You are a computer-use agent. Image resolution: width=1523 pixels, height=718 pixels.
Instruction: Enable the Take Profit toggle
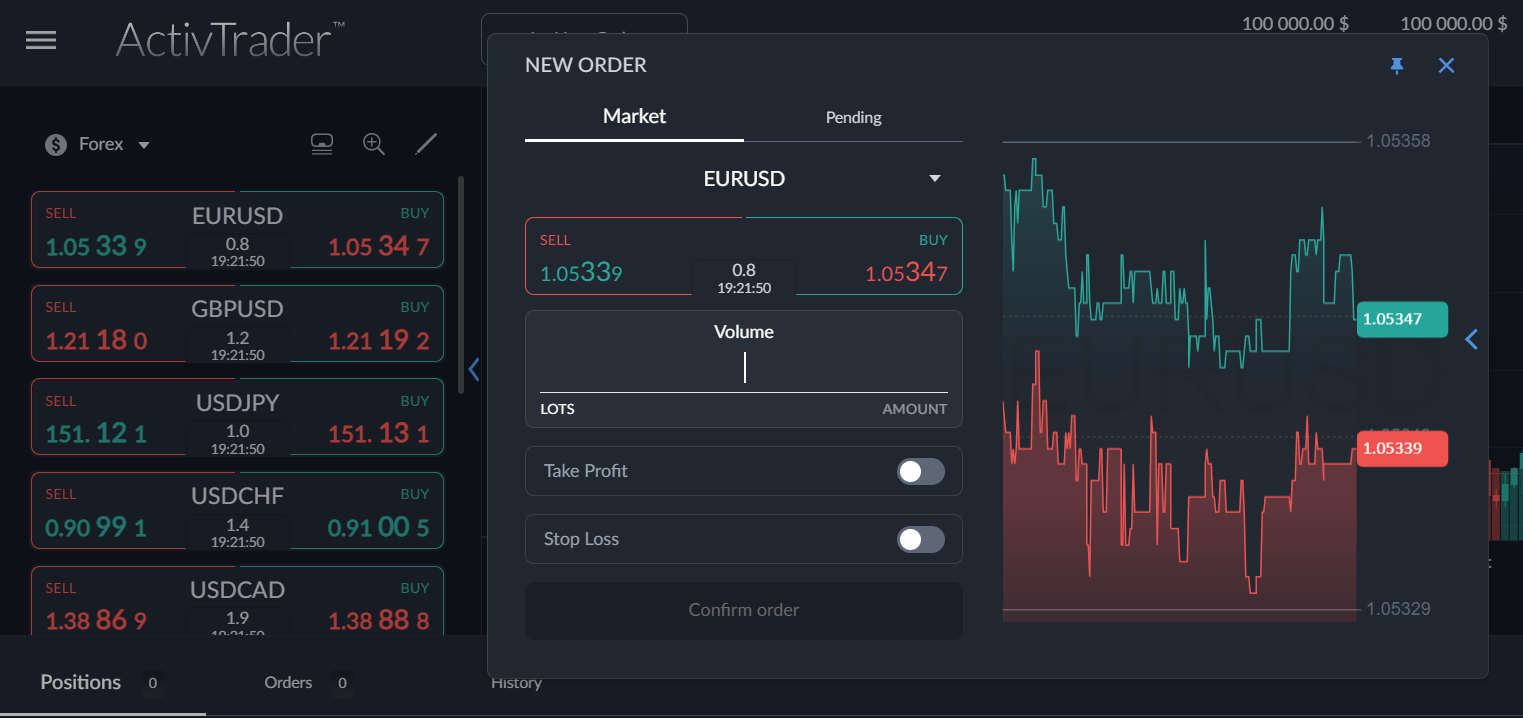(x=920, y=471)
